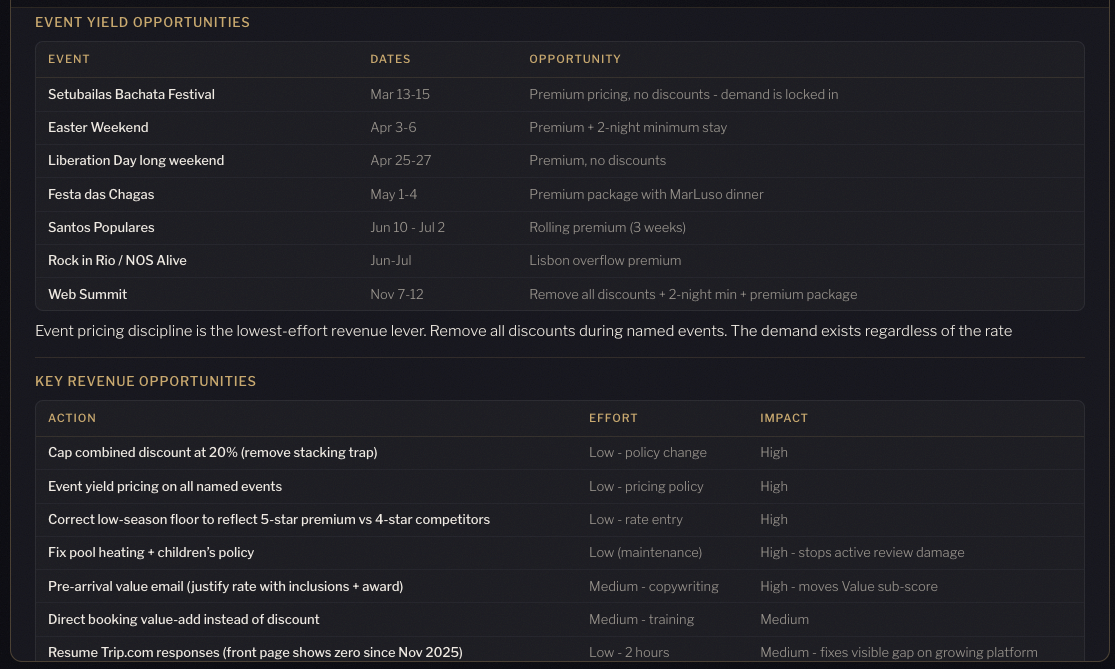The width and height of the screenshot is (1115, 669).
Task: Click the DATES column header
Action: click(390, 59)
